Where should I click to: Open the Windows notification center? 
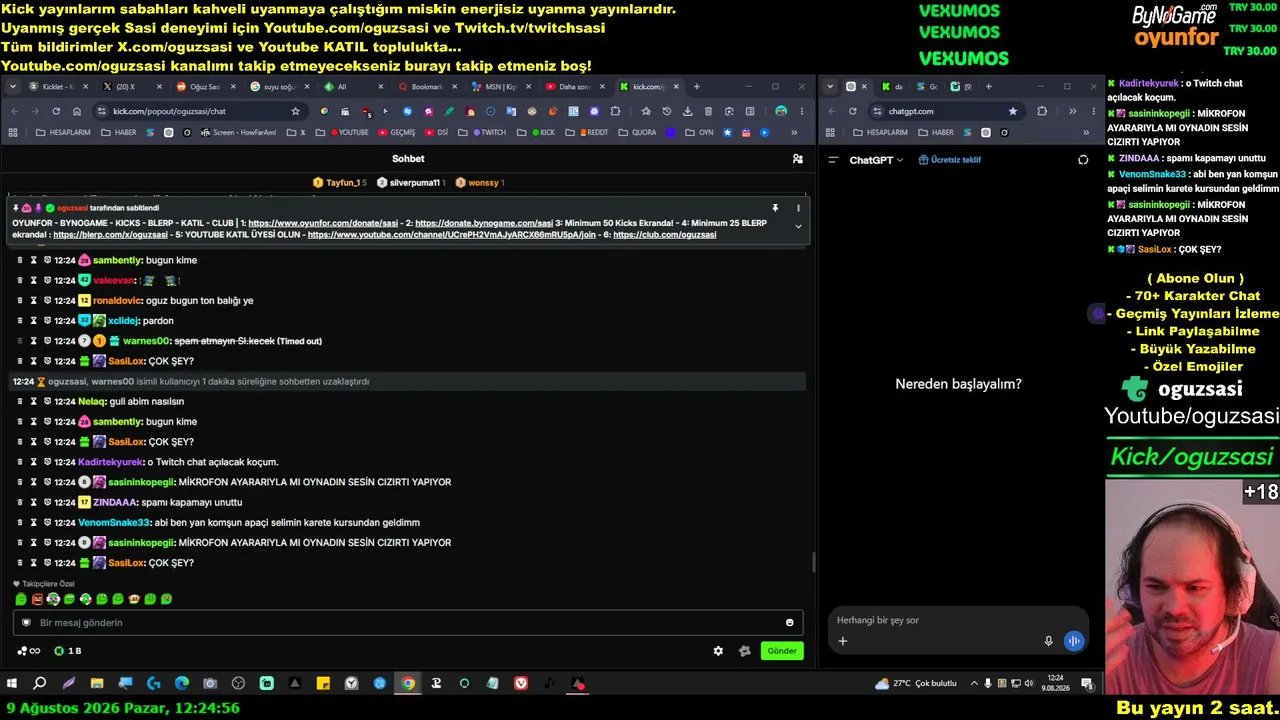[x=1087, y=684]
